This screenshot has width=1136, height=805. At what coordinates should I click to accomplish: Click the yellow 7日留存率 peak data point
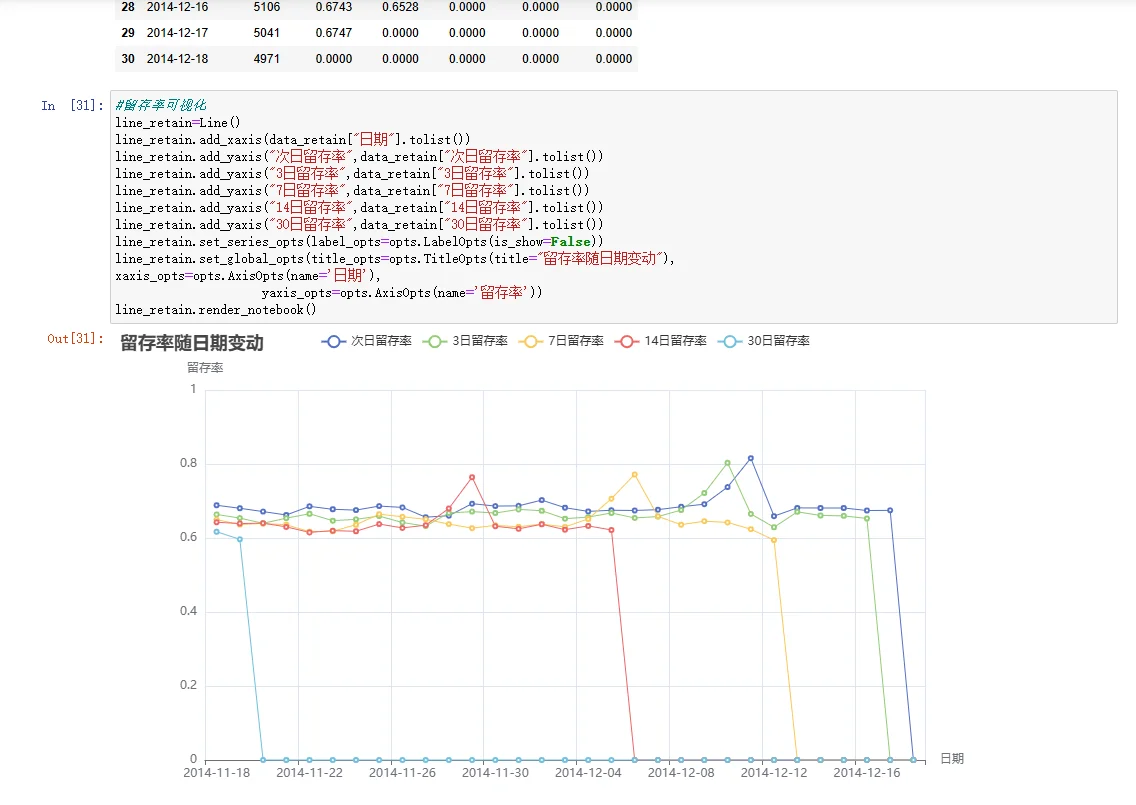tap(635, 475)
